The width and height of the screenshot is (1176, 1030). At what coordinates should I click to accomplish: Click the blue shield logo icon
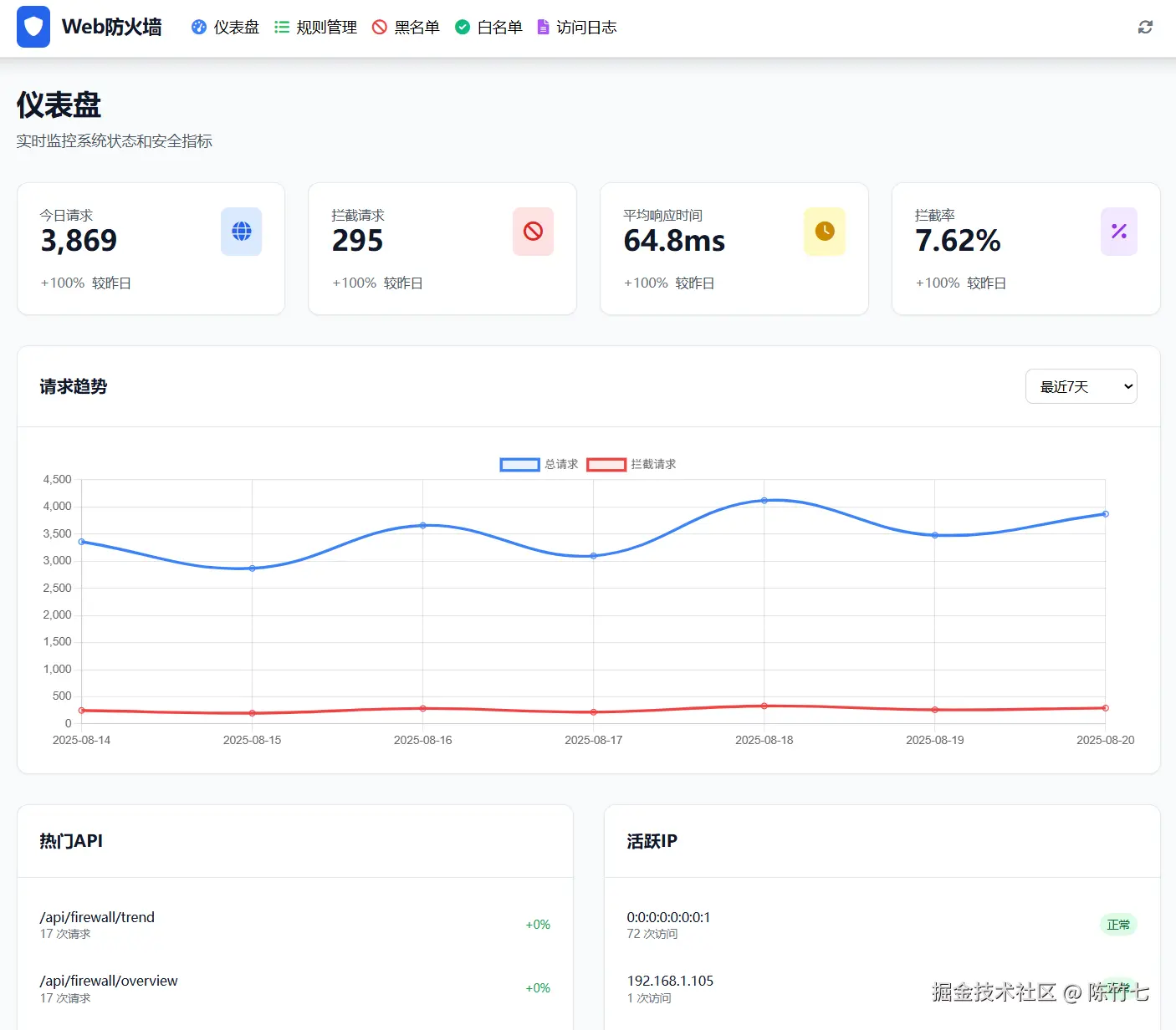[x=33, y=27]
